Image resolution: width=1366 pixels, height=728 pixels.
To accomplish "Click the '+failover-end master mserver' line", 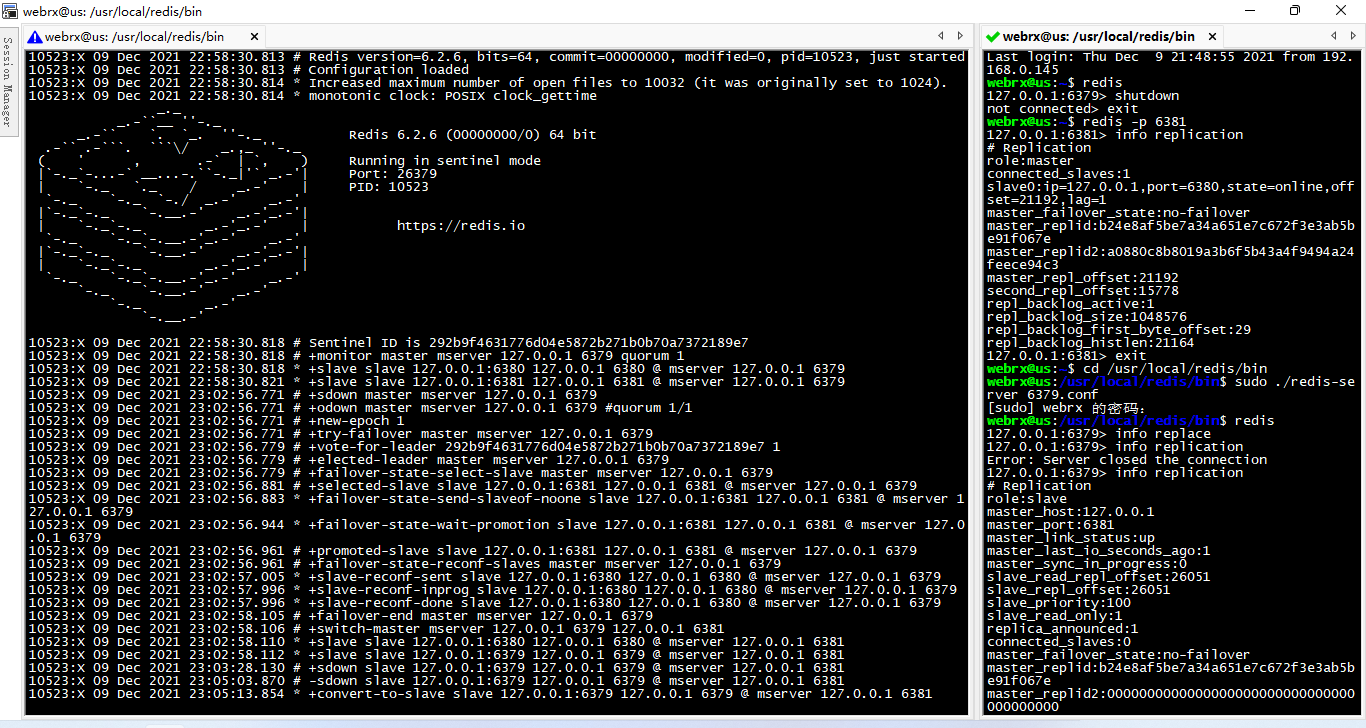I will [x=340, y=616].
